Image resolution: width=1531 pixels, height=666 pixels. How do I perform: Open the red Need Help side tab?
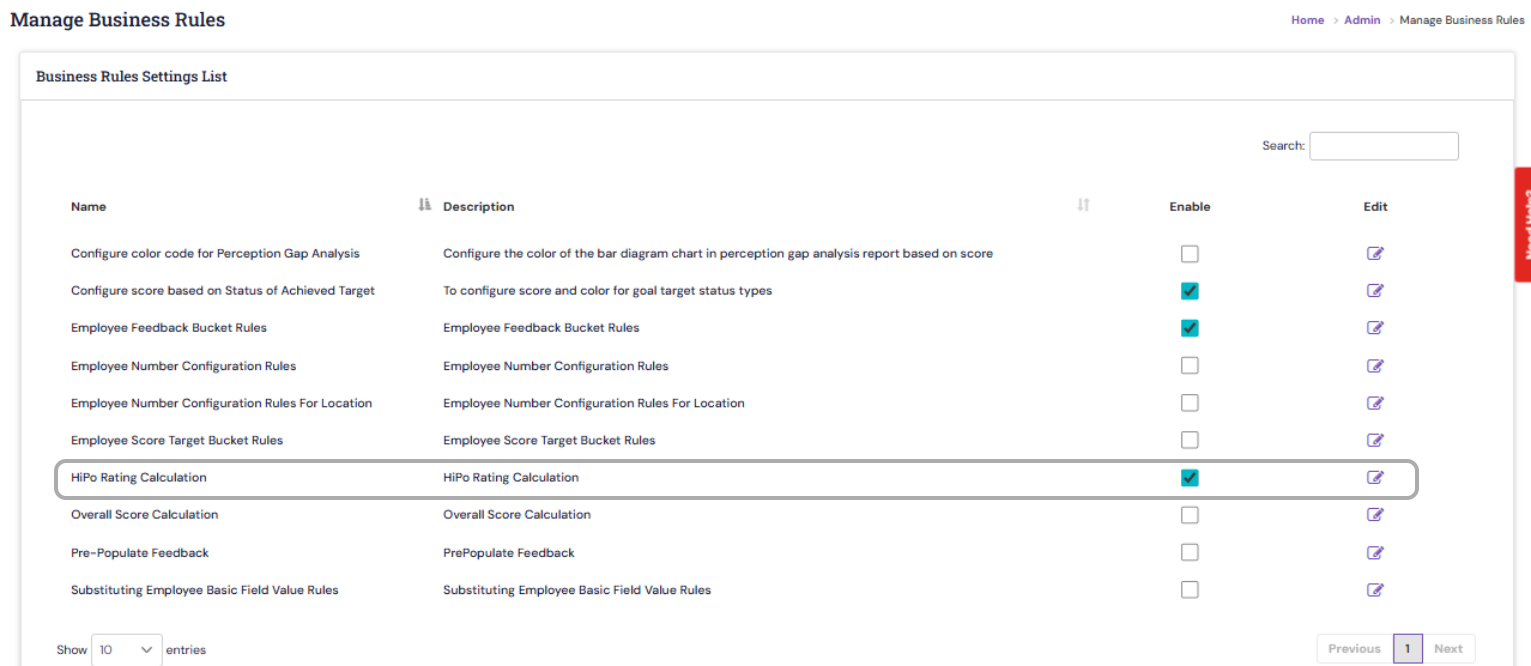(1523, 224)
